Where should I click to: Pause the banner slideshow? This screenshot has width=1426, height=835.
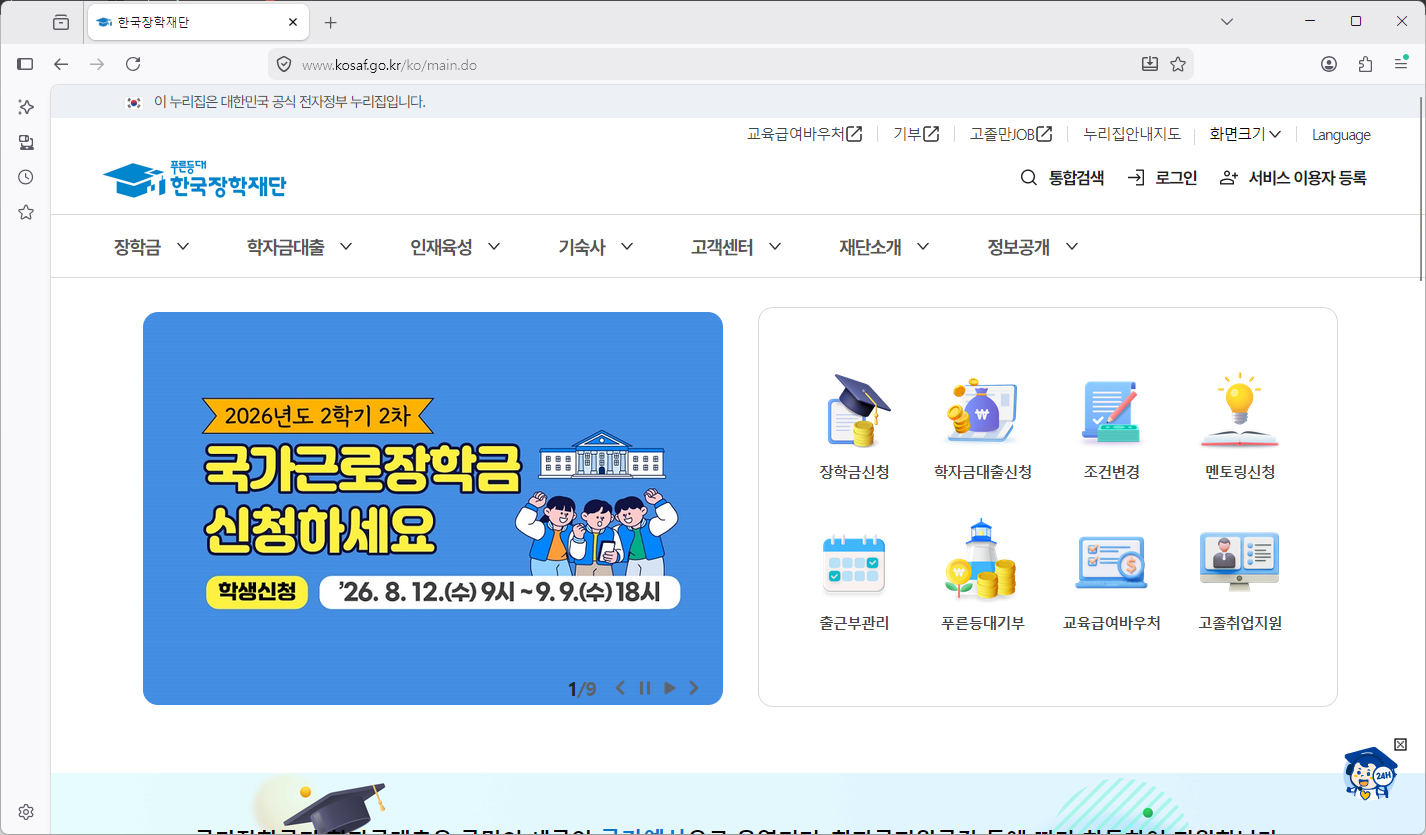pos(645,688)
